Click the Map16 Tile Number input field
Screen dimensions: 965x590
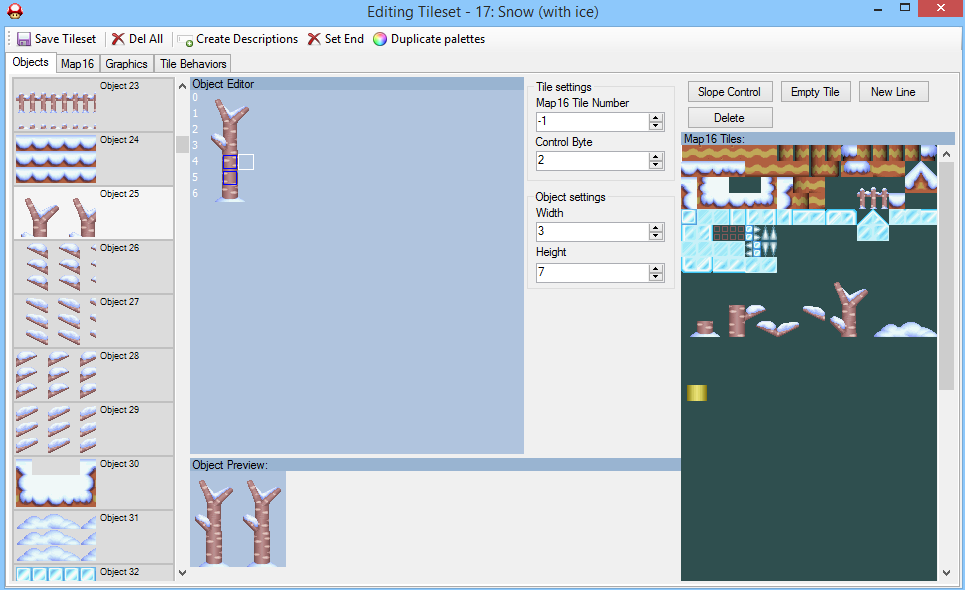[592, 121]
